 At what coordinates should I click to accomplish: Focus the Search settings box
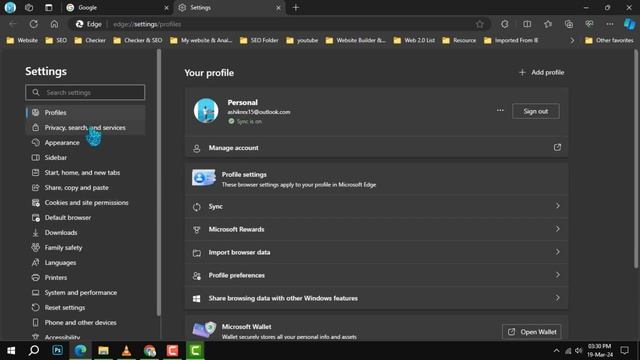(85, 92)
